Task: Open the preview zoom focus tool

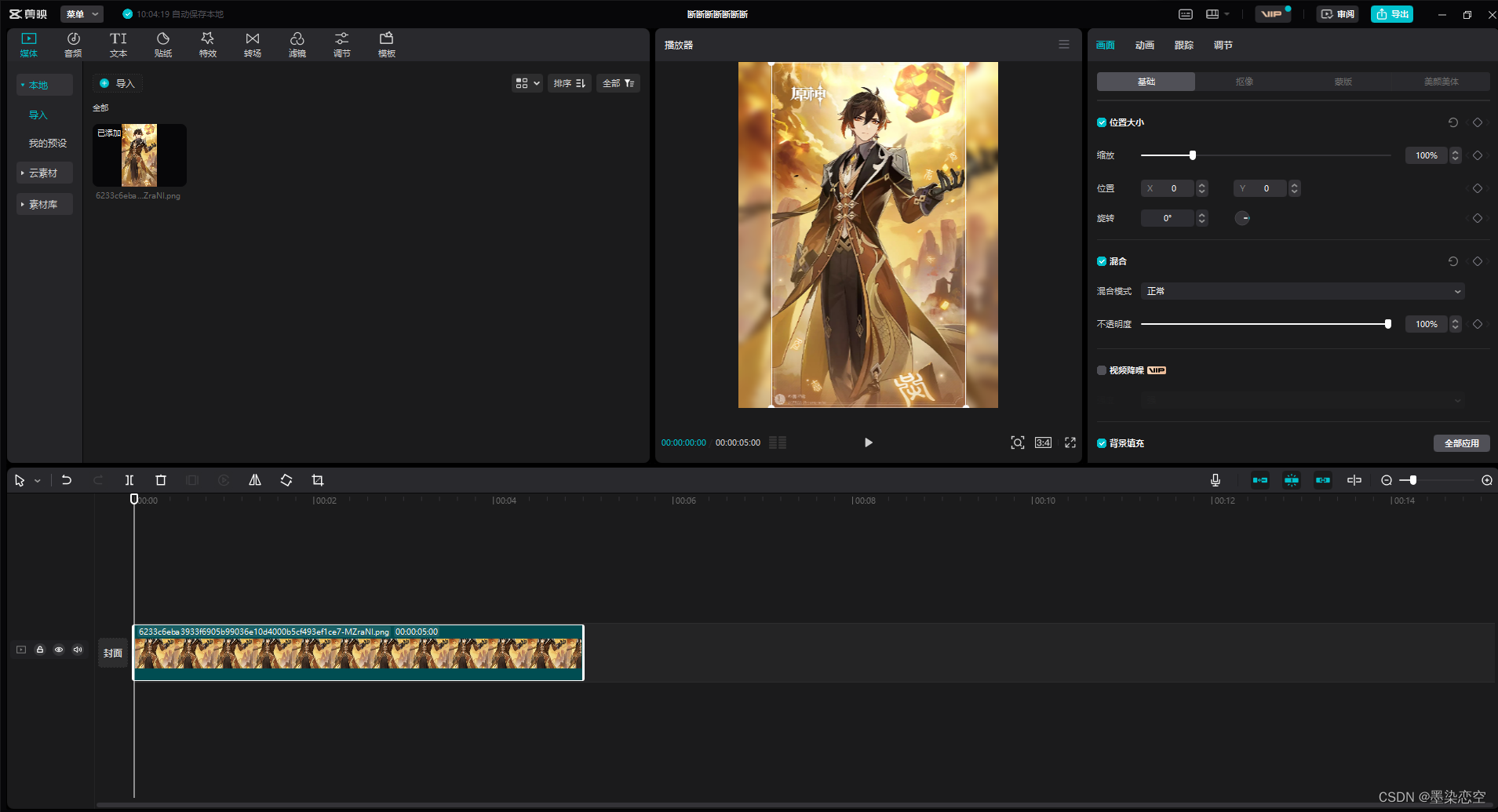Action: pyautogui.click(x=1018, y=442)
